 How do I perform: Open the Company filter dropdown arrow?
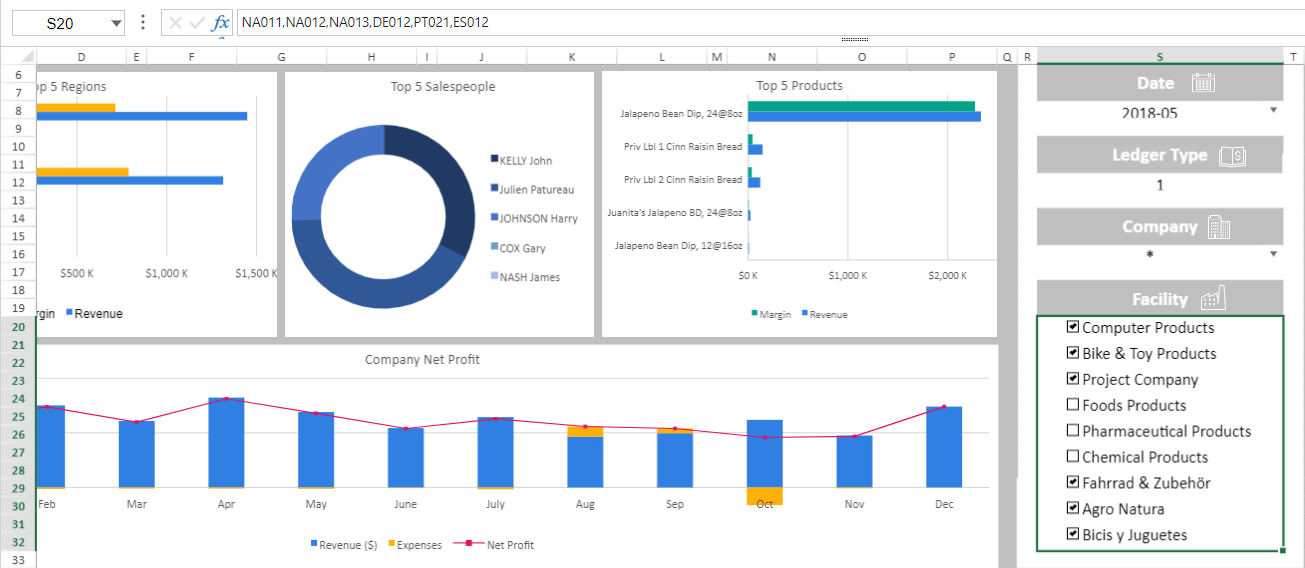tap(1273, 254)
